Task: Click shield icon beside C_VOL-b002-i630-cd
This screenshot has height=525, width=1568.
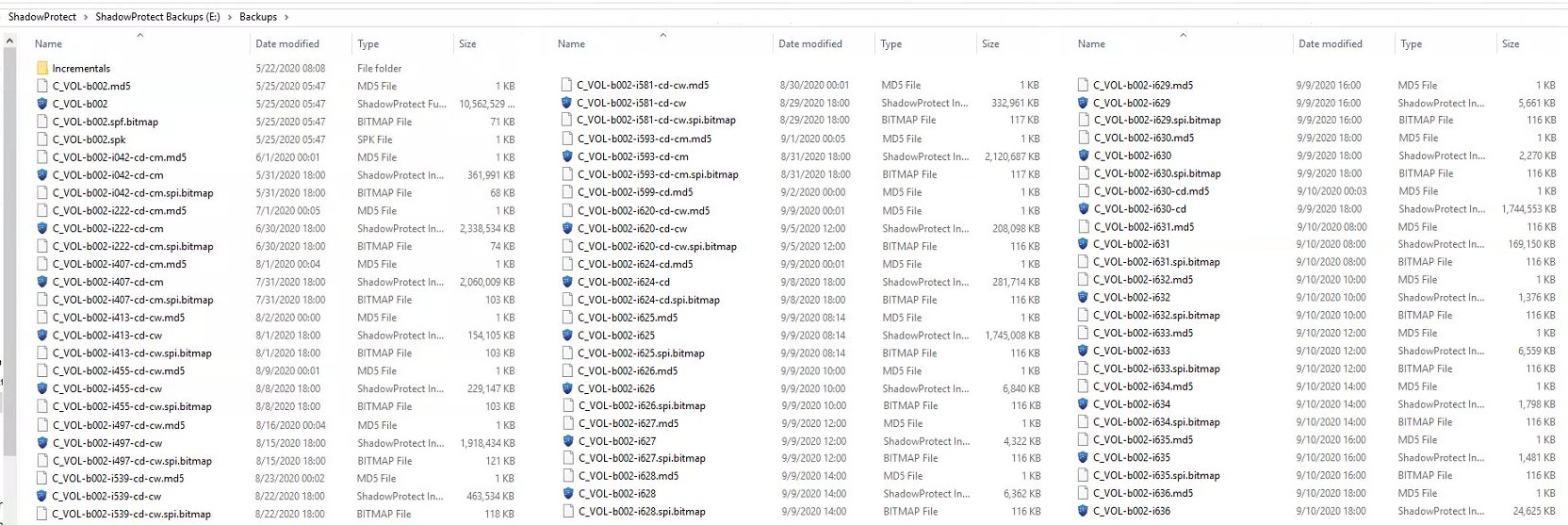Action: pos(1083,209)
